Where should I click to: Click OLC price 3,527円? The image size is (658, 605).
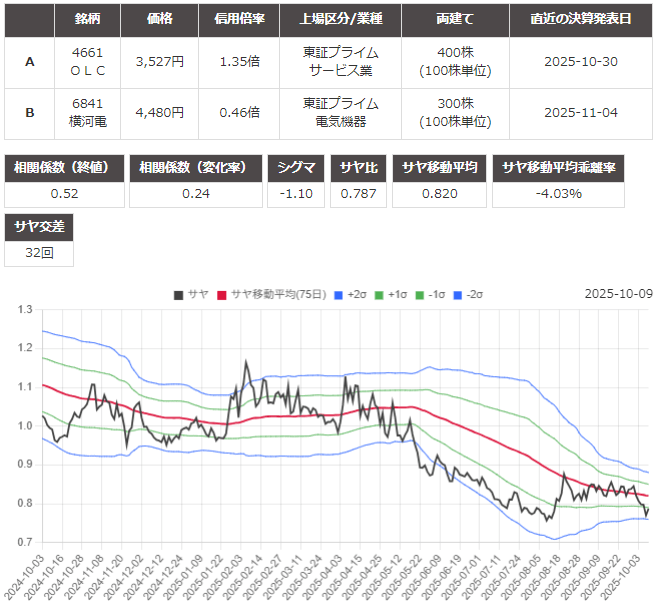coord(159,61)
